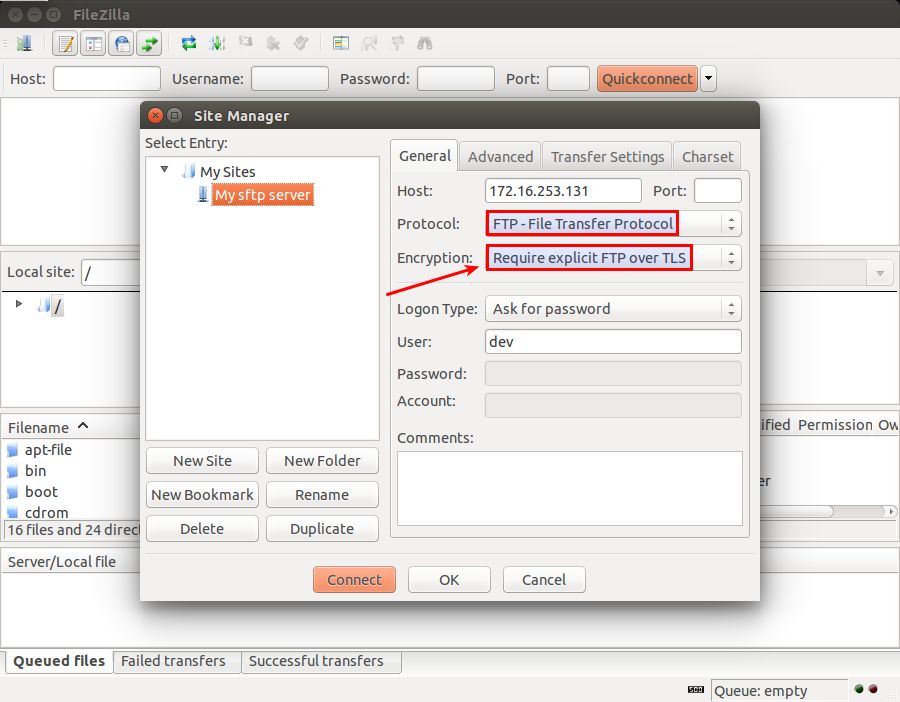The height and width of the screenshot is (702, 900).
Task: Focus the quickconnect Username field
Action: point(290,79)
